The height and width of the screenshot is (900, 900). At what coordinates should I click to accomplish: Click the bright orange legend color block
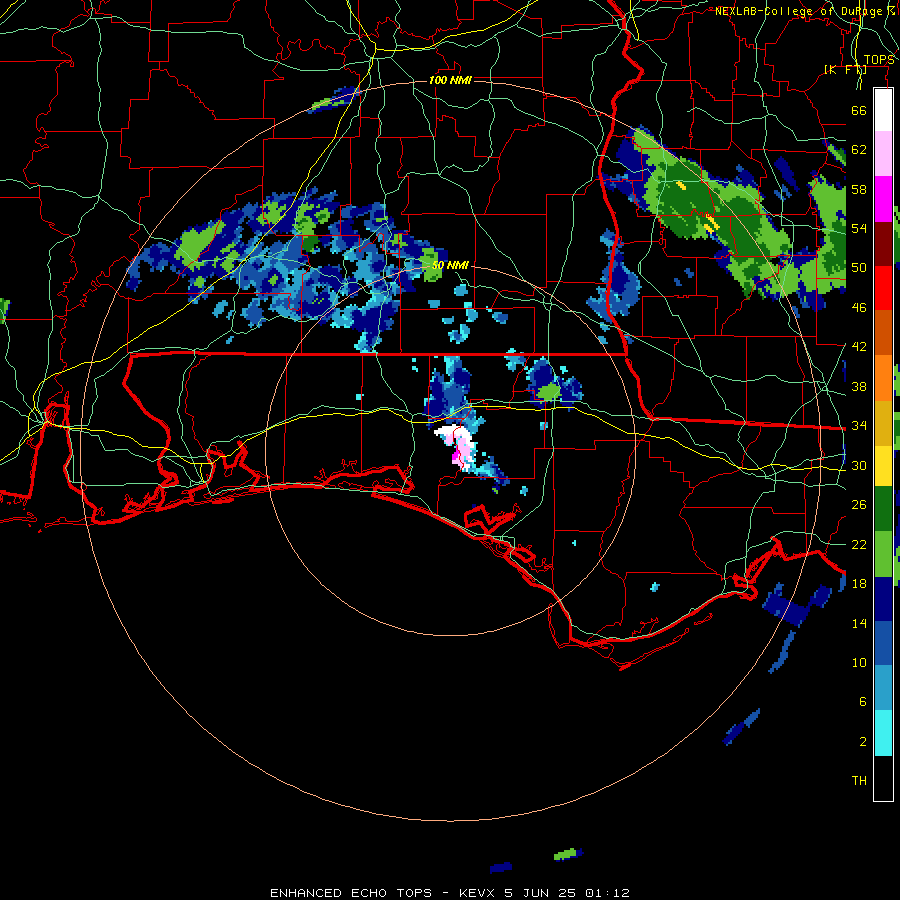point(883,377)
